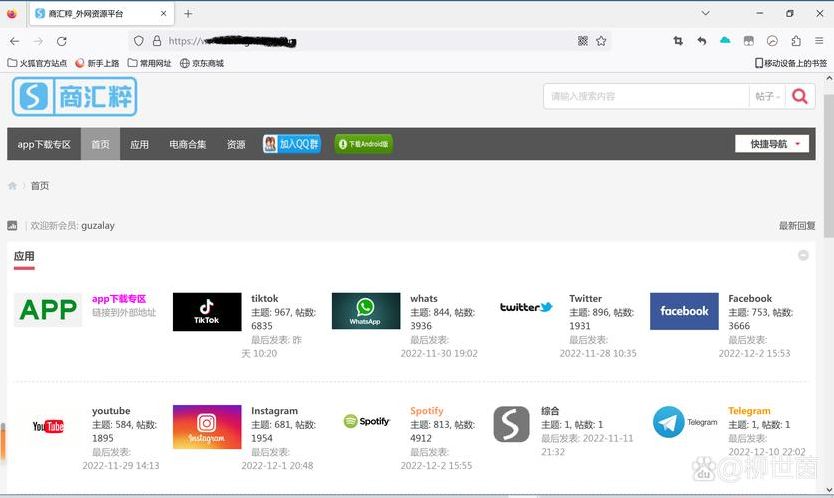Click the red search magnifier button

pos(800,96)
